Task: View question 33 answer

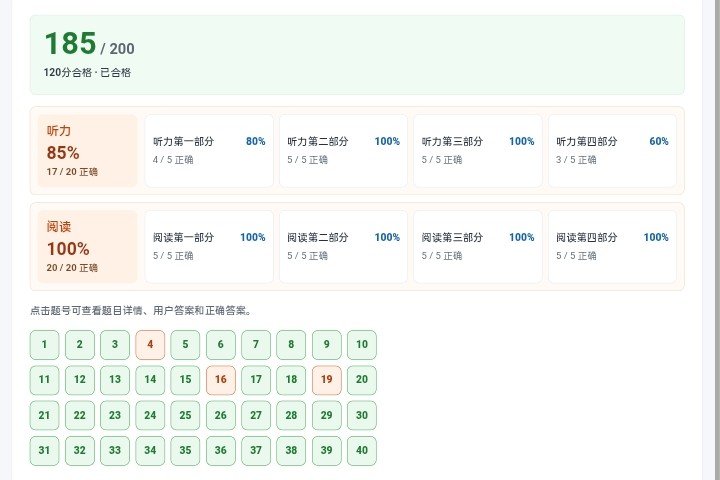Action: pyautogui.click(x=115, y=451)
